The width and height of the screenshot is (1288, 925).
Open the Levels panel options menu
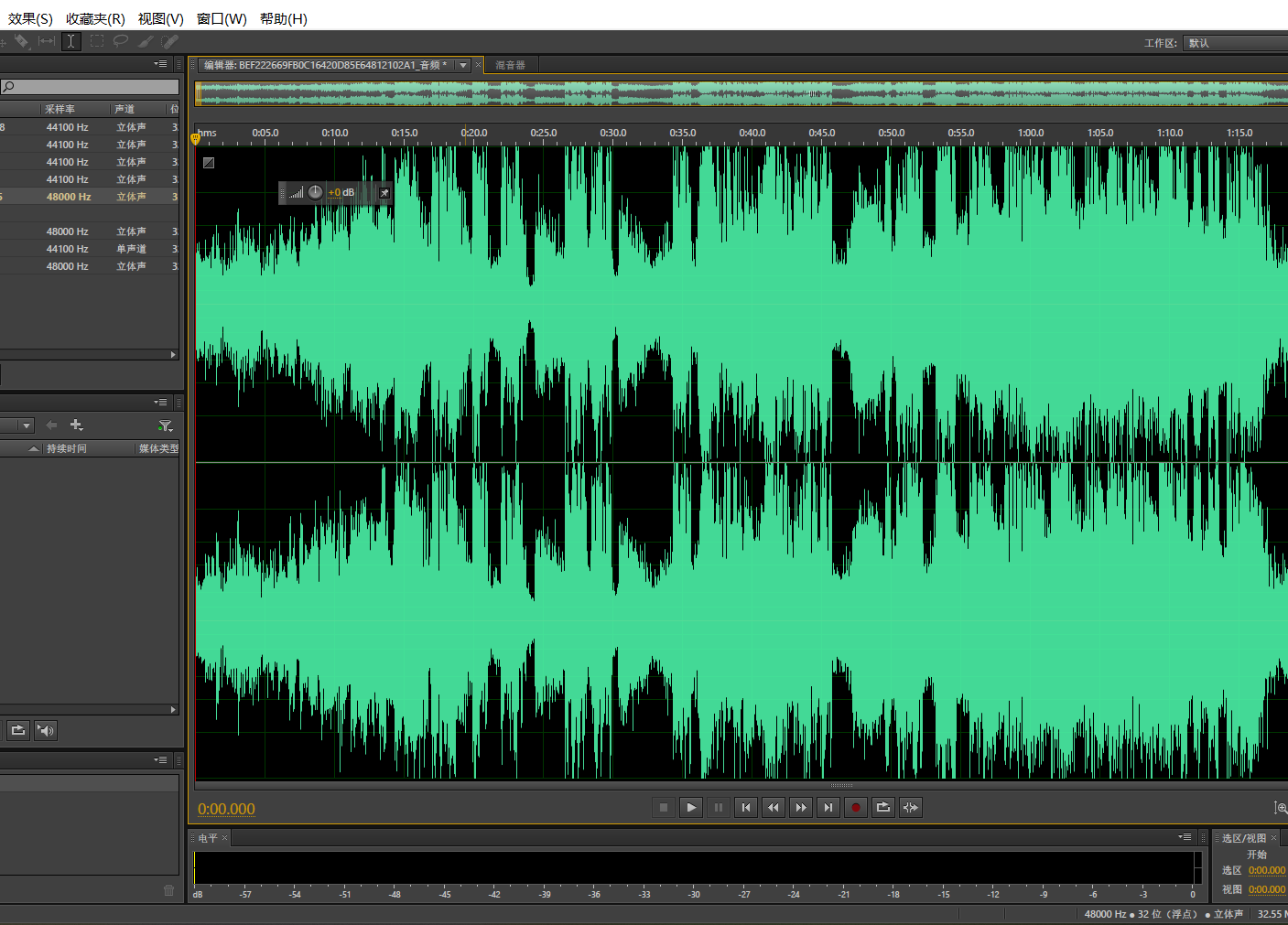pyautogui.click(x=1185, y=837)
